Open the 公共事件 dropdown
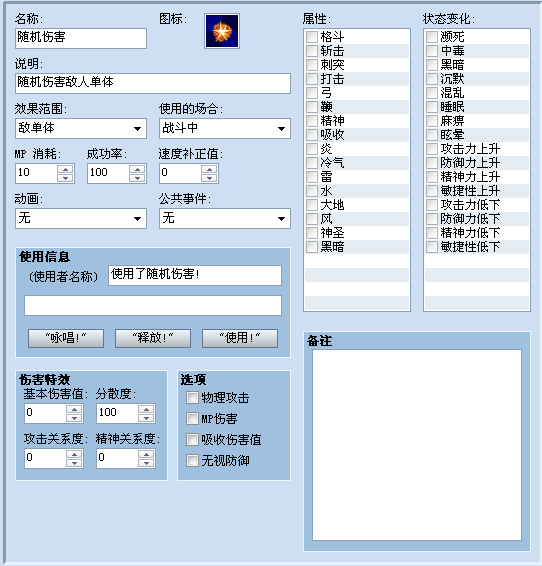Viewport: 542px width, 566px height. click(225, 218)
